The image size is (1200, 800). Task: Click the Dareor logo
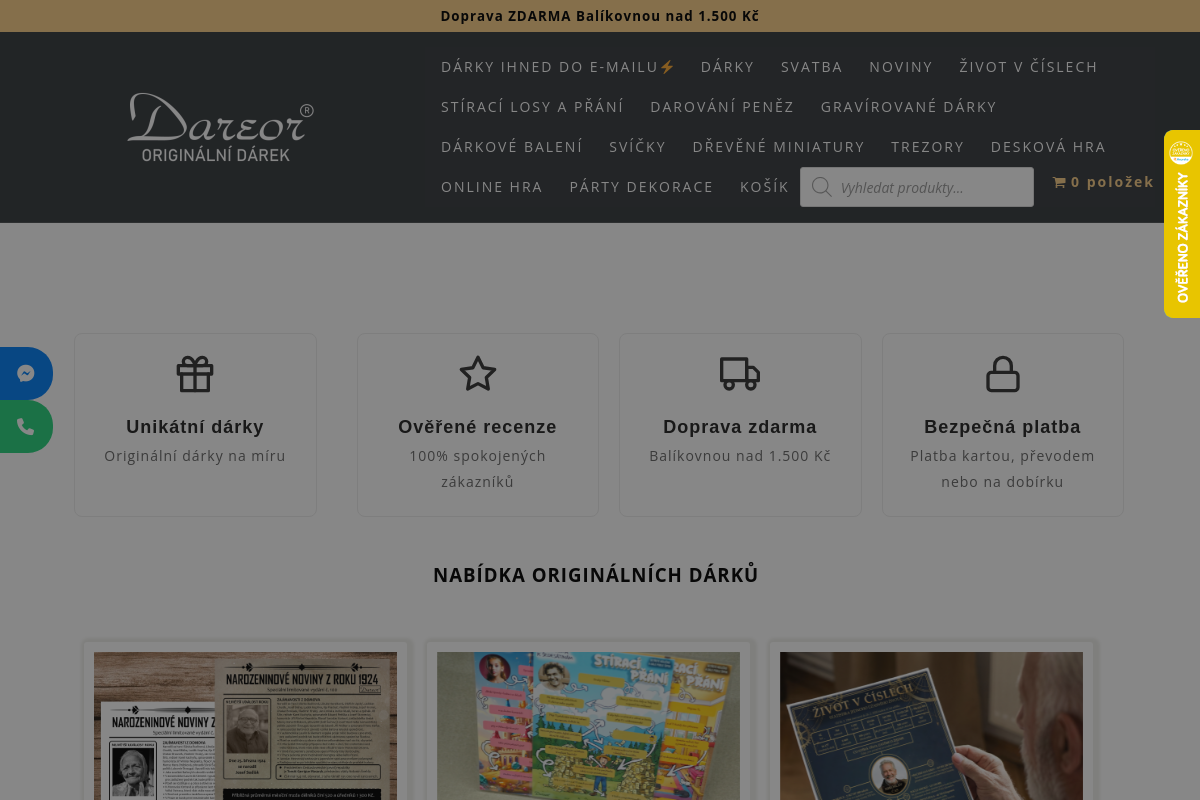coord(221,127)
